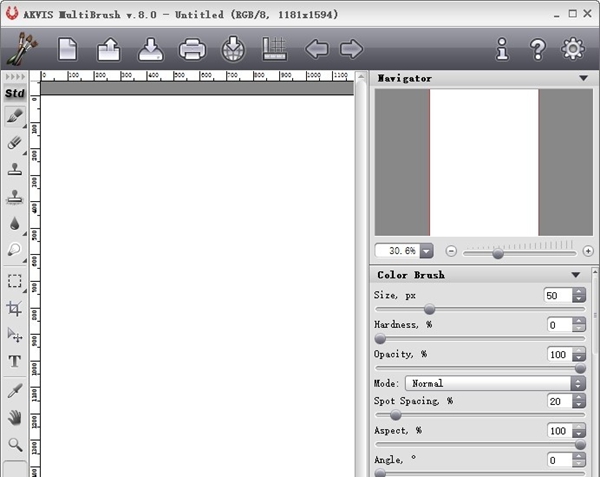Click the Size px value field
Image resolution: width=600 pixels, height=477 pixels.
(558, 296)
